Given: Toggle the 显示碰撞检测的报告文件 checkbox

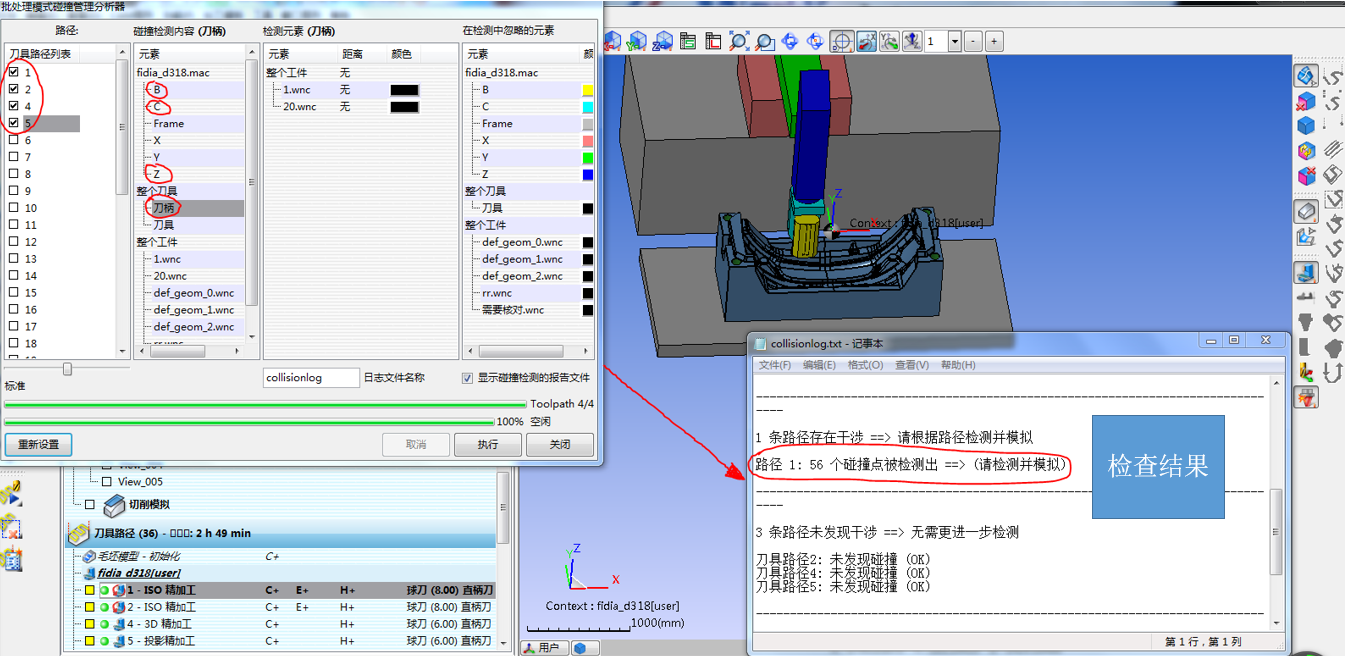Looking at the screenshot, I should pyautogui.click(x=468, y=378).
